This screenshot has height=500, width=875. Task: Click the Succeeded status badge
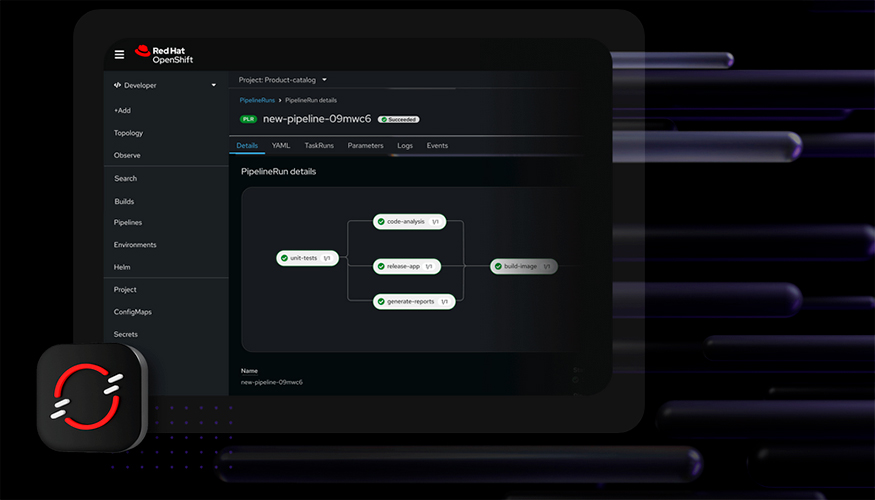click(398, 119)
